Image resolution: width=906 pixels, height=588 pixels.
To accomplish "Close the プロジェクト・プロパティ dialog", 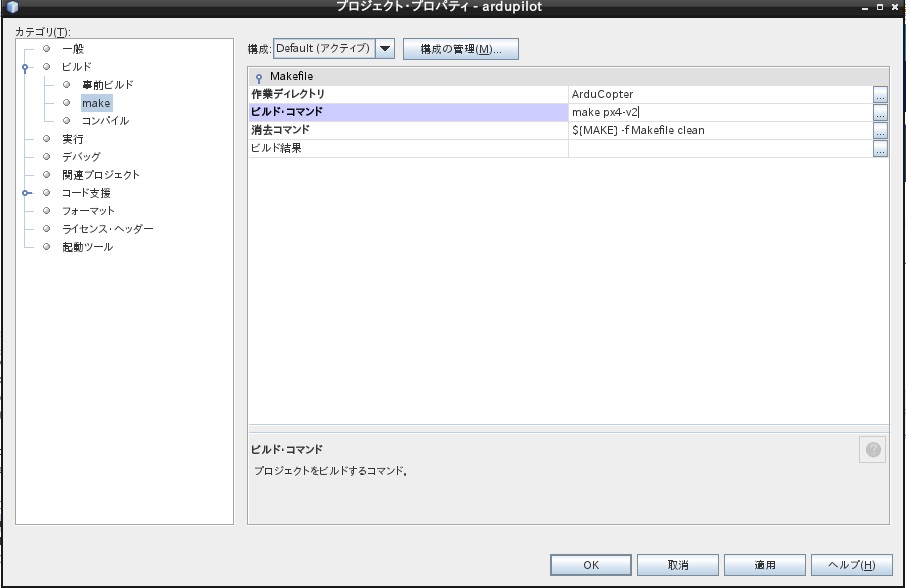I will (x=894, y=7).
